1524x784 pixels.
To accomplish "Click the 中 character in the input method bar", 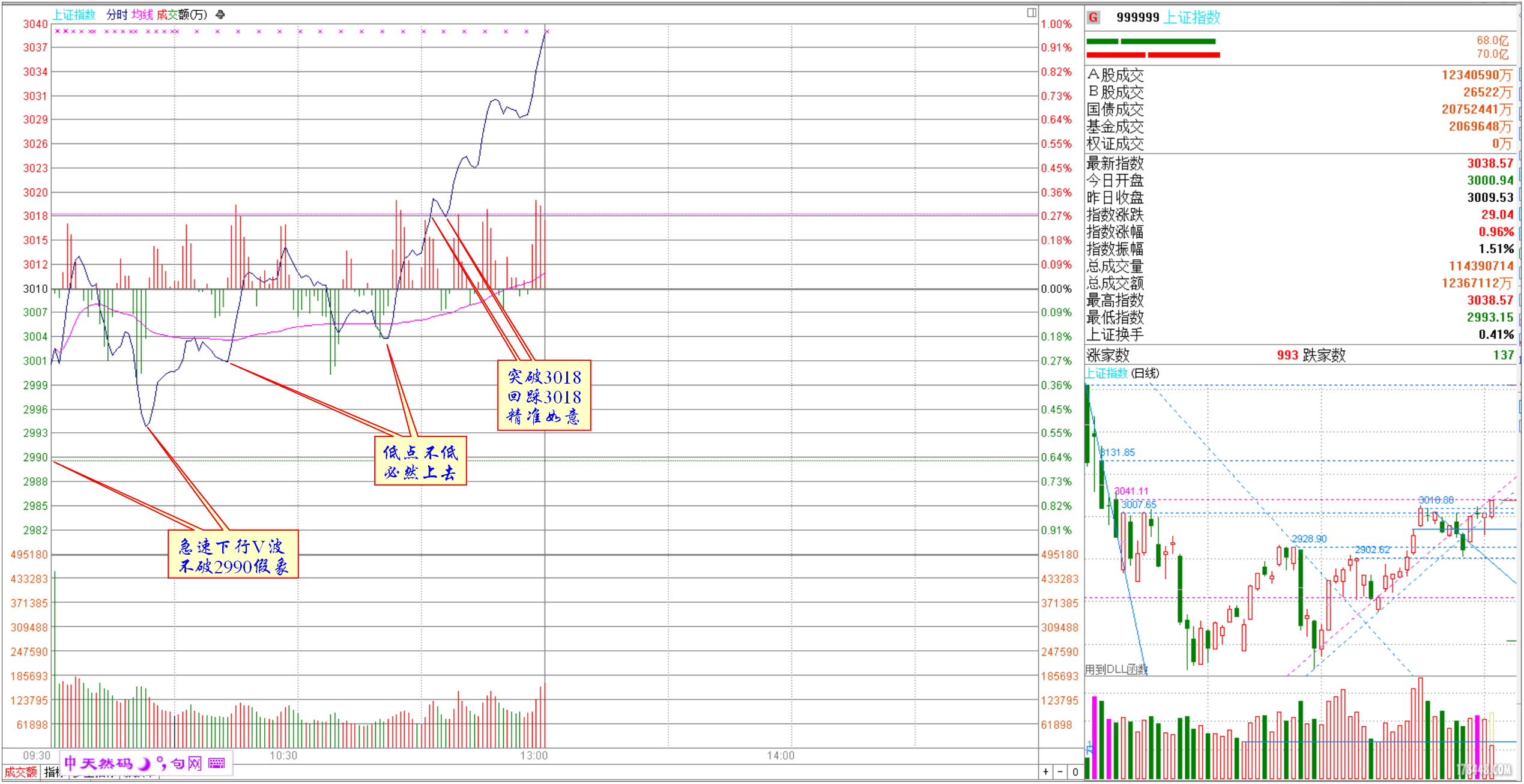I will pos(70,763).
